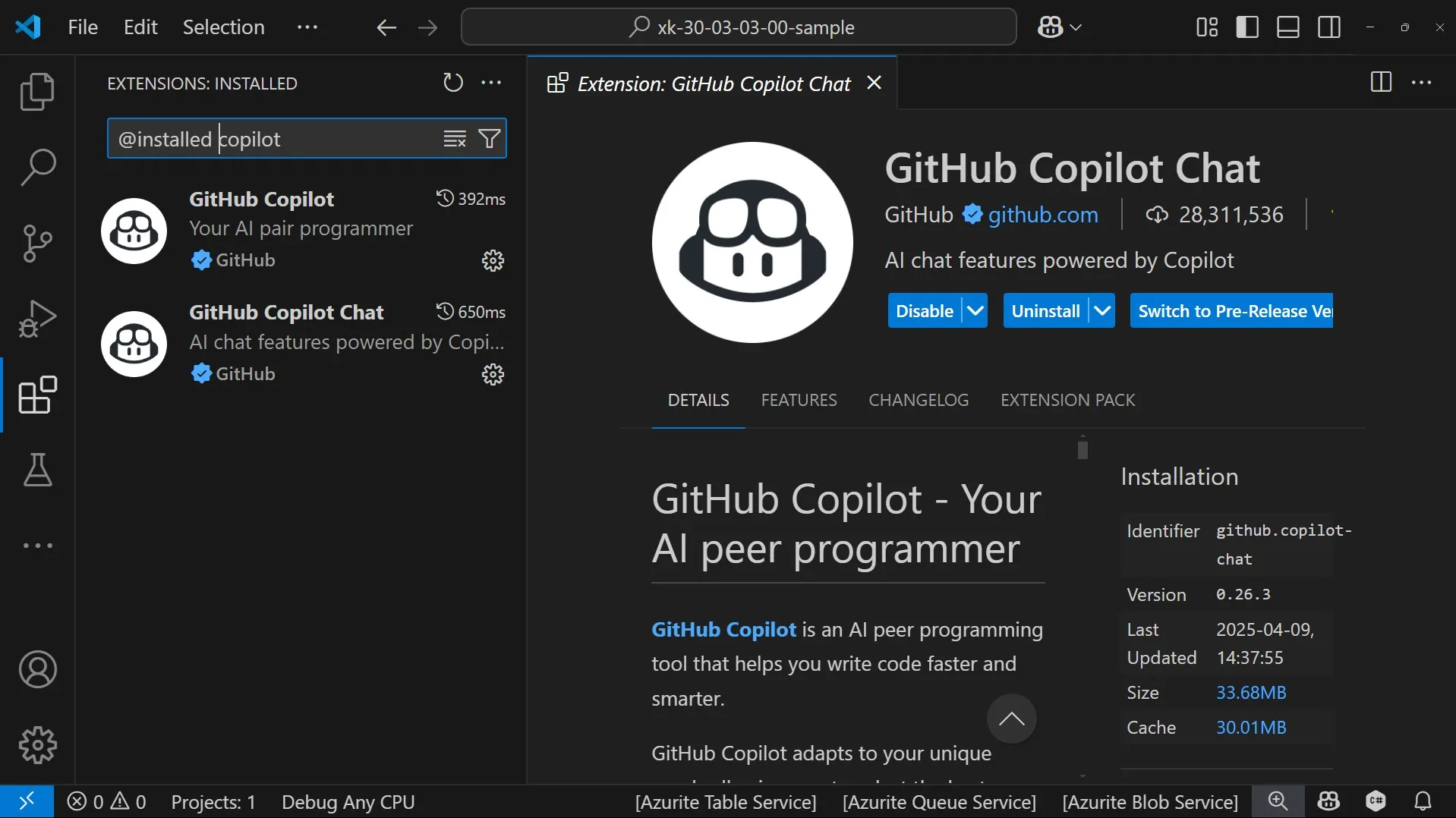Open the Manage gear in activity bar

[37, 745]
